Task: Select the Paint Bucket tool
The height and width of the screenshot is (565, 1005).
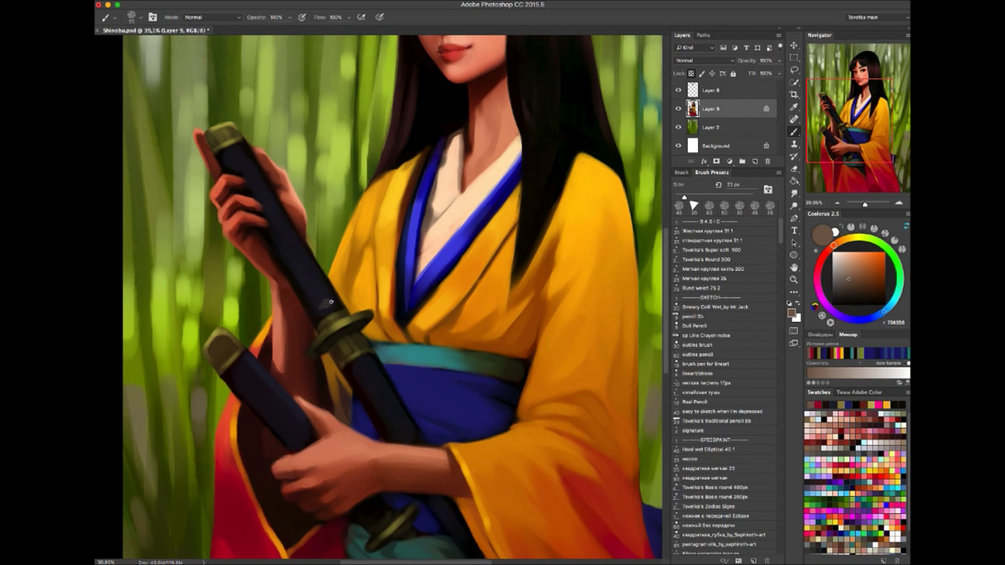Action: (x=793, y=181)
